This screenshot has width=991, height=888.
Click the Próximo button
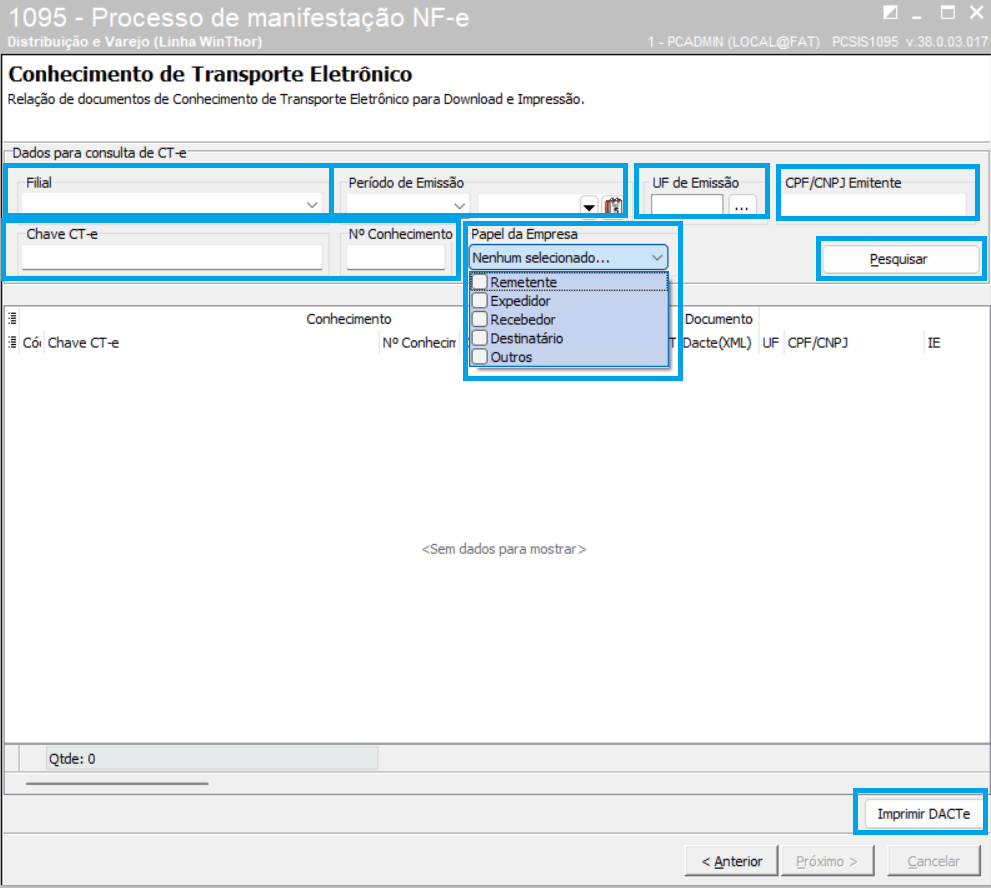827,861
